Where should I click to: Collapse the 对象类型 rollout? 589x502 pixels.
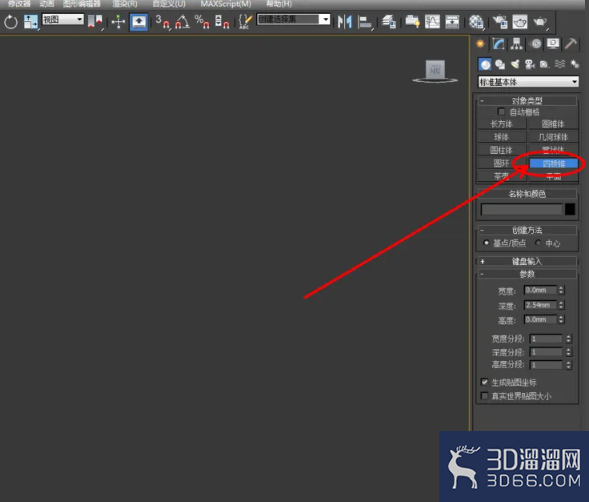(527, 101)
